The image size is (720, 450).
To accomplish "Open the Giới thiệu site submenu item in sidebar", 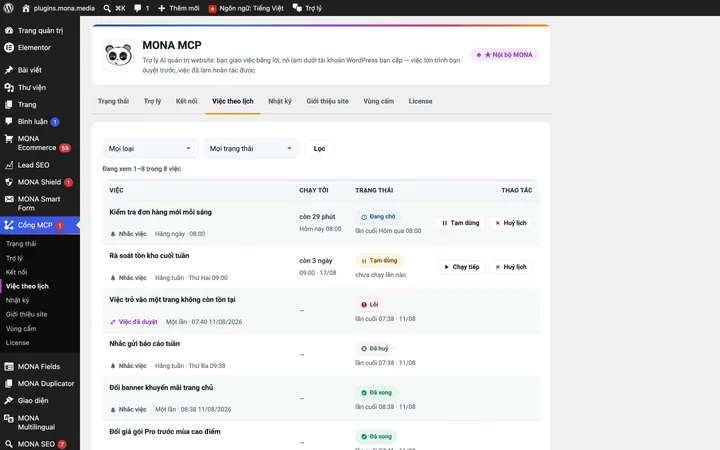I will pyautogui.click(x=27, y=315).
